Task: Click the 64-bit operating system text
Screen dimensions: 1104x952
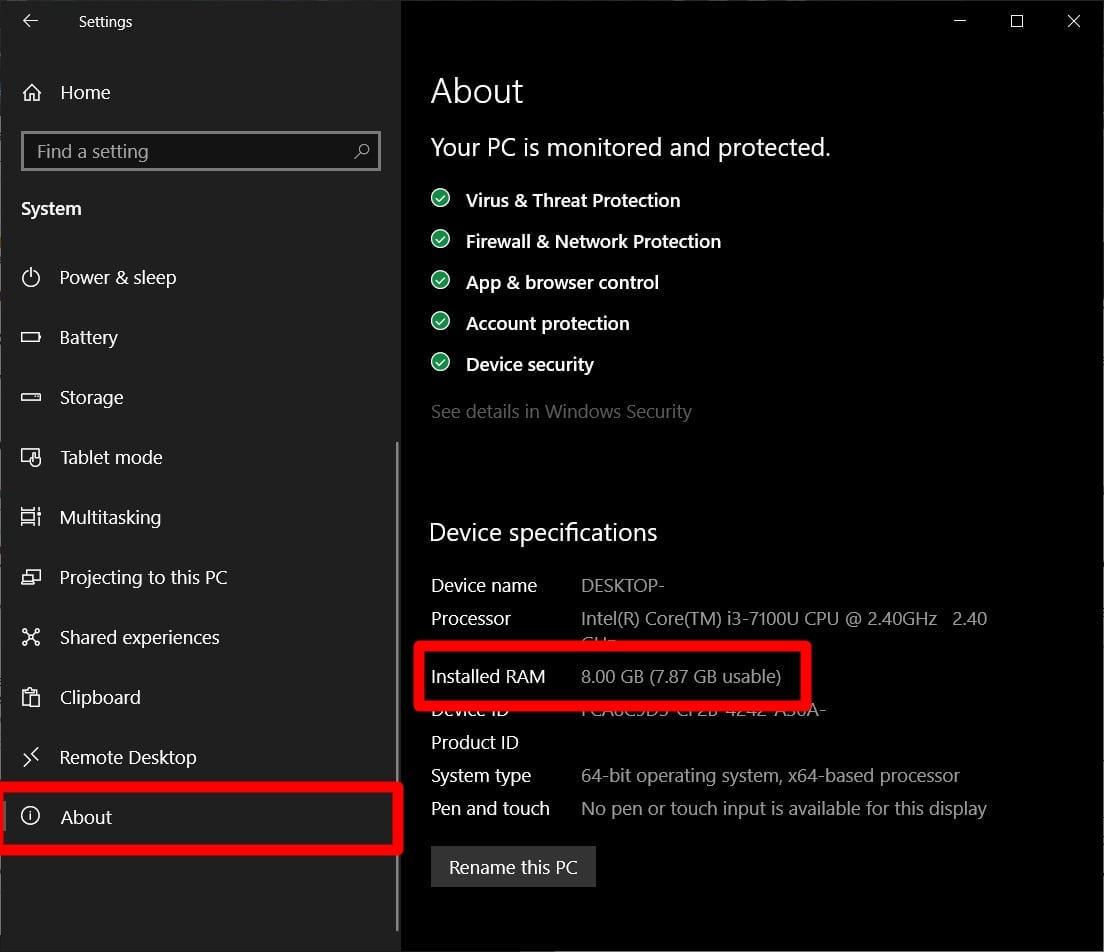Action: click(x=770, y=775)
